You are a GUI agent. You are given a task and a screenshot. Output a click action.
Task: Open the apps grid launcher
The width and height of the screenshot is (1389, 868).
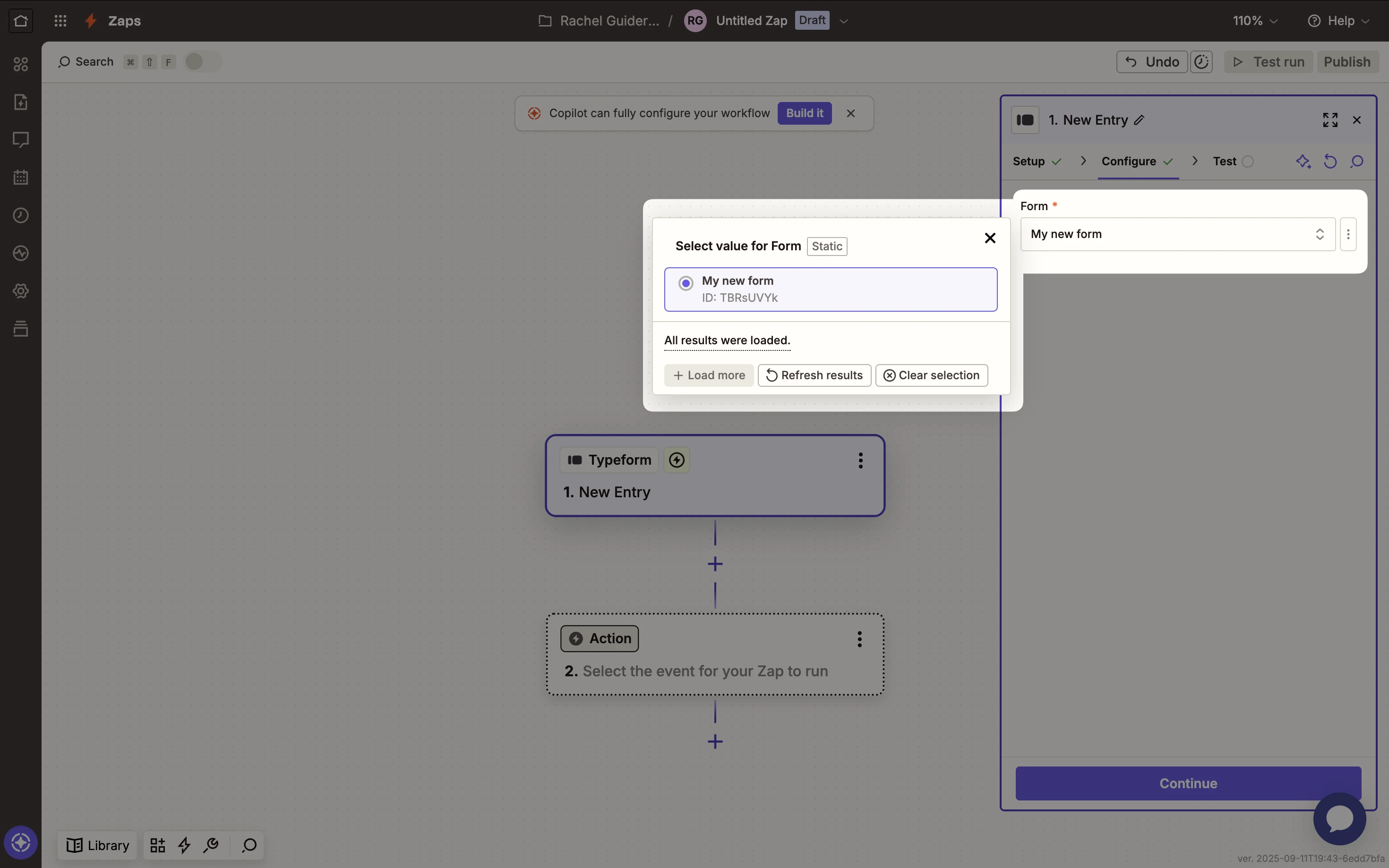(x=60, y=21)
